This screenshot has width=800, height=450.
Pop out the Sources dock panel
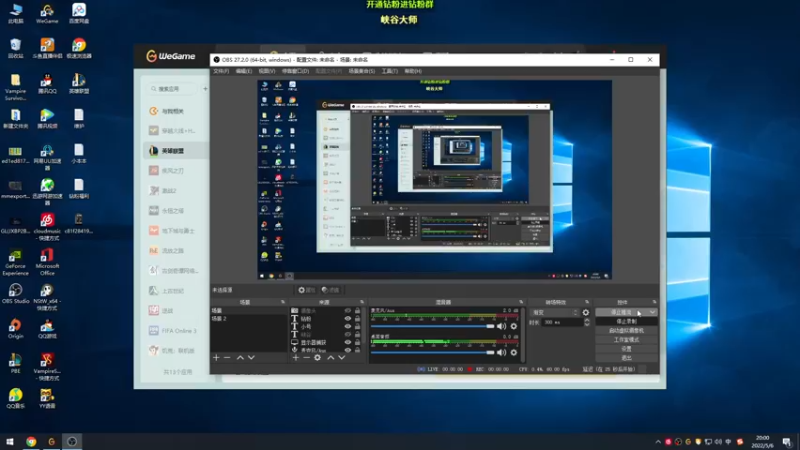click(362, 302)
